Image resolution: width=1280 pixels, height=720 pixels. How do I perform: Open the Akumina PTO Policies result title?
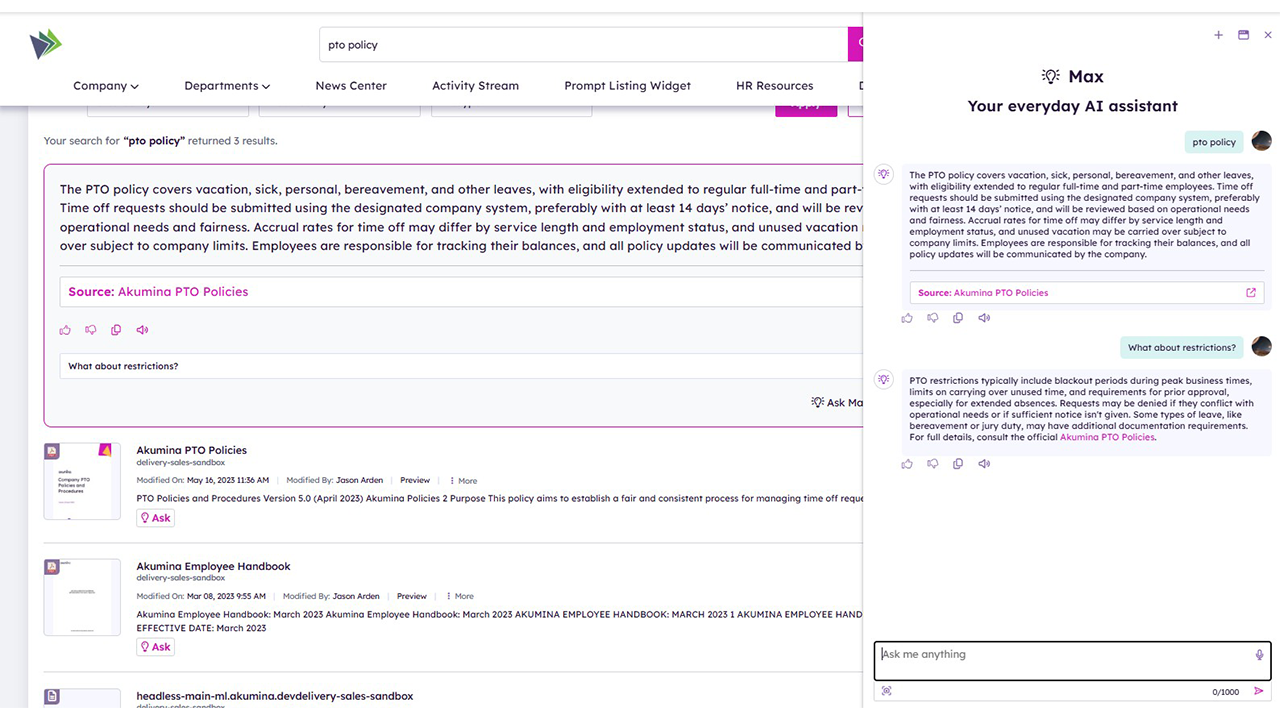[191, 450]
